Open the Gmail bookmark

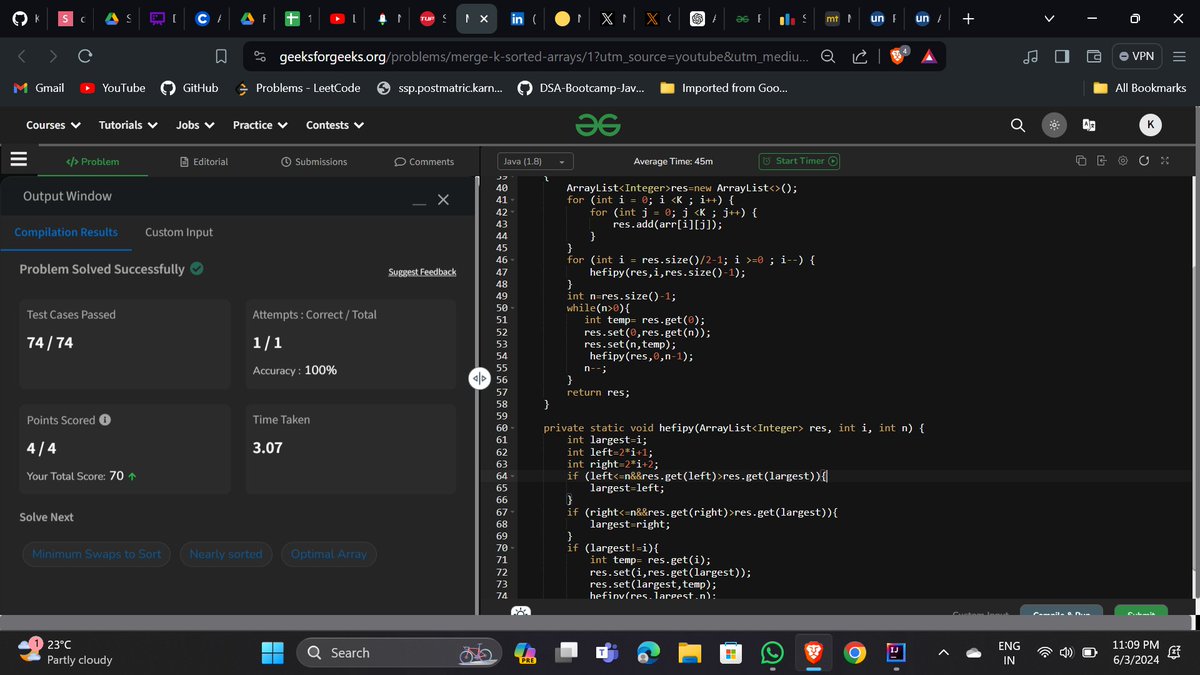(x=38, y=88)
